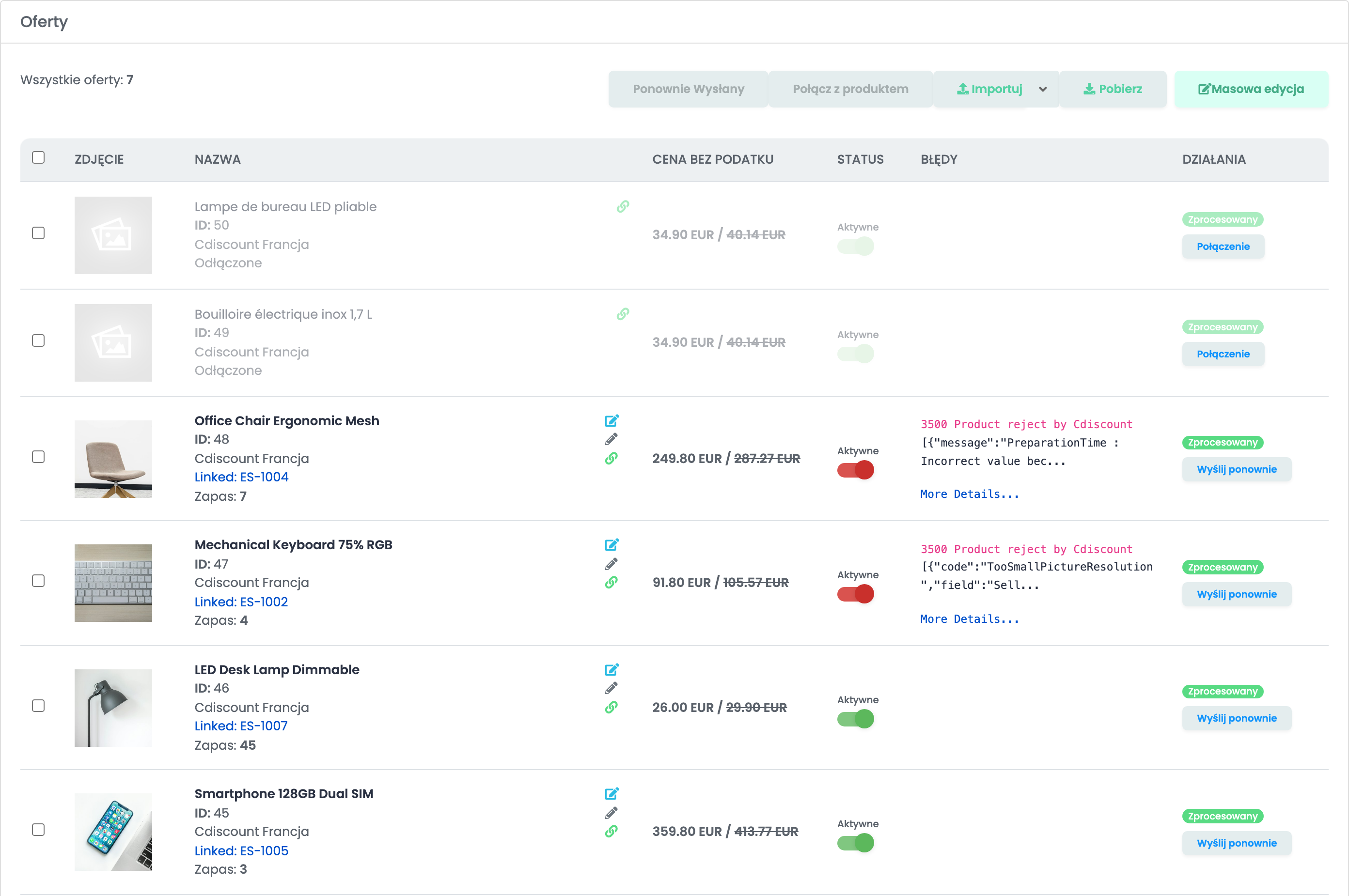Open edit icon for Smartphone 128GB Dual SIM
This screenshot has width=1349, height=896.
click(611, 794)
